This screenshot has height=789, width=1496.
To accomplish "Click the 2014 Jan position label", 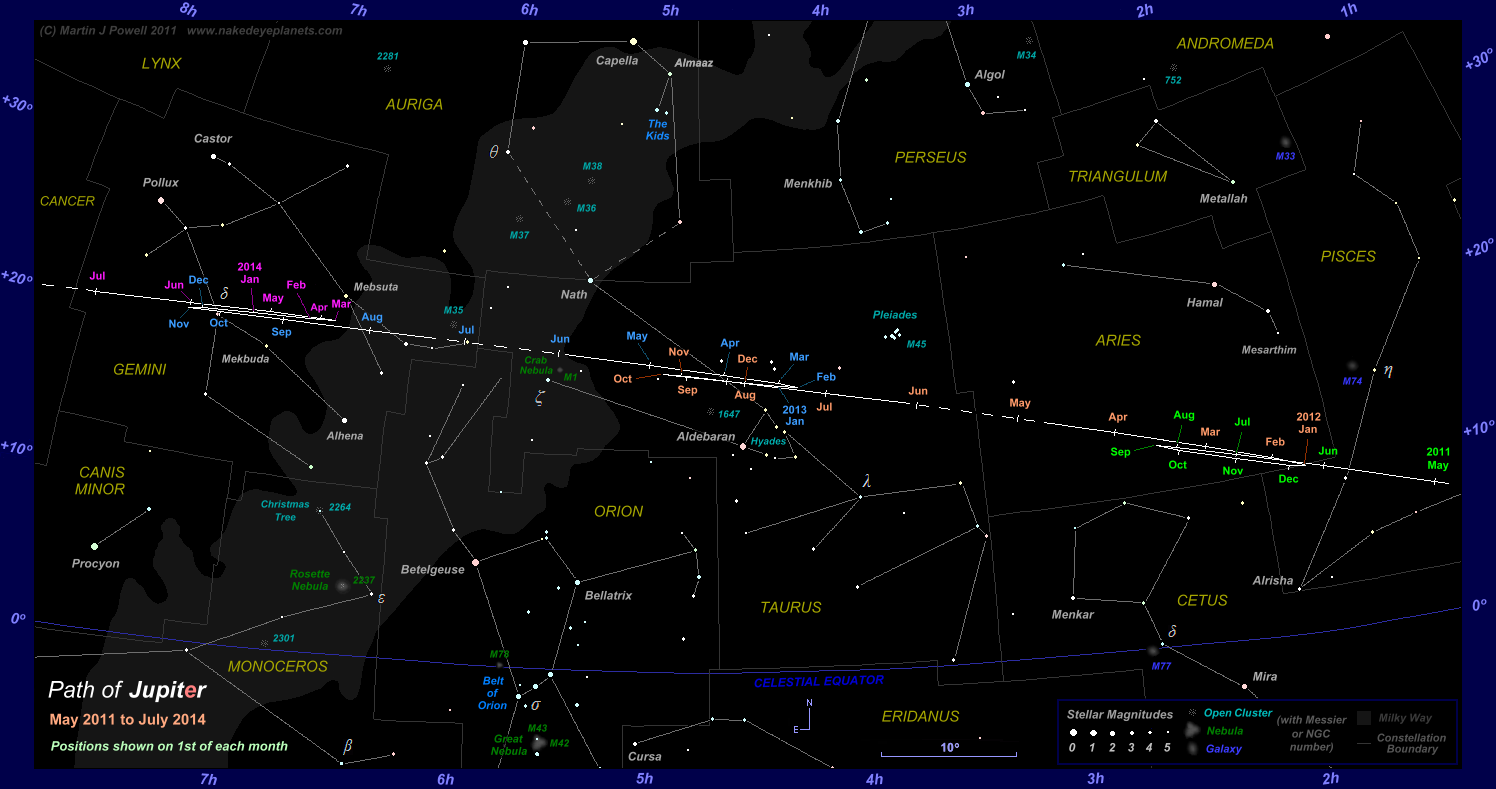I will click(249, 273).
